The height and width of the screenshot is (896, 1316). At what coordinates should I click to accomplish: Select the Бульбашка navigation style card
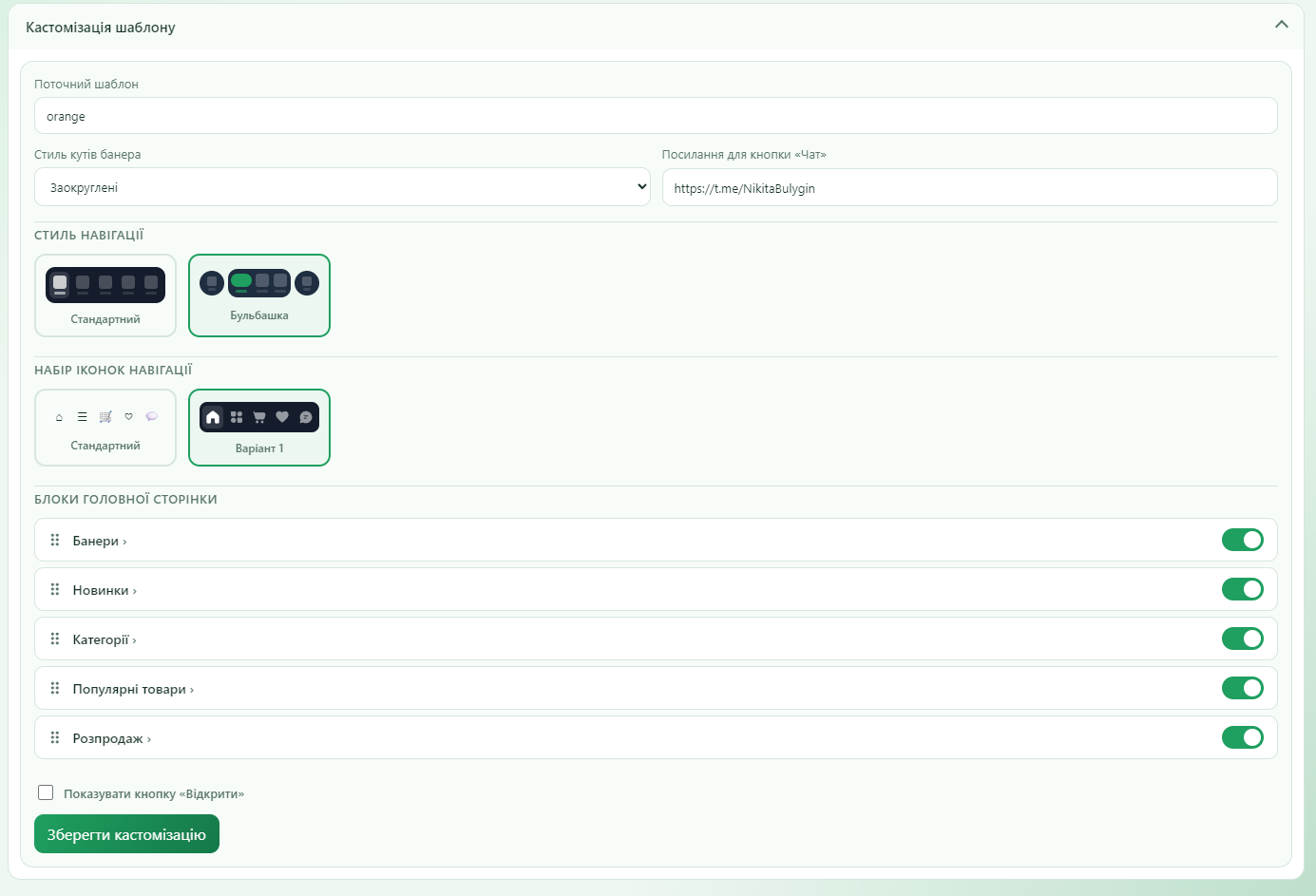coord(259,295)
